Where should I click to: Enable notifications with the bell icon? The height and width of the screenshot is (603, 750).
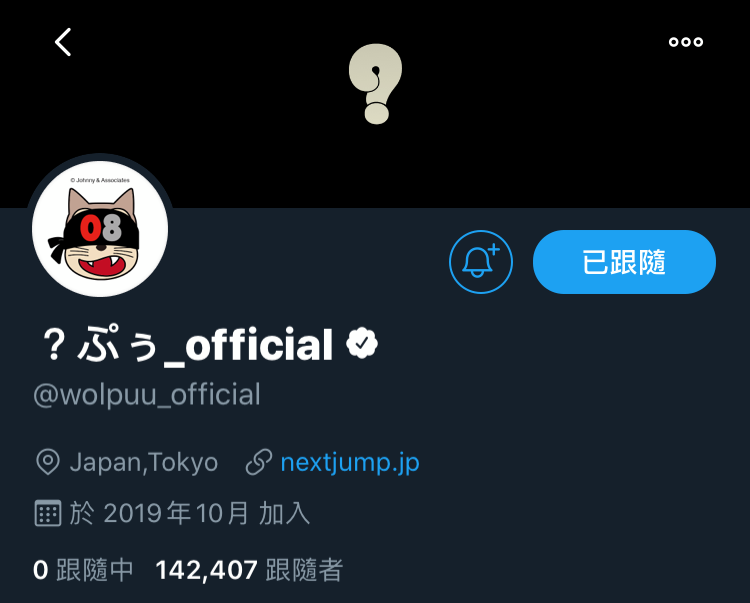point(481,262)
